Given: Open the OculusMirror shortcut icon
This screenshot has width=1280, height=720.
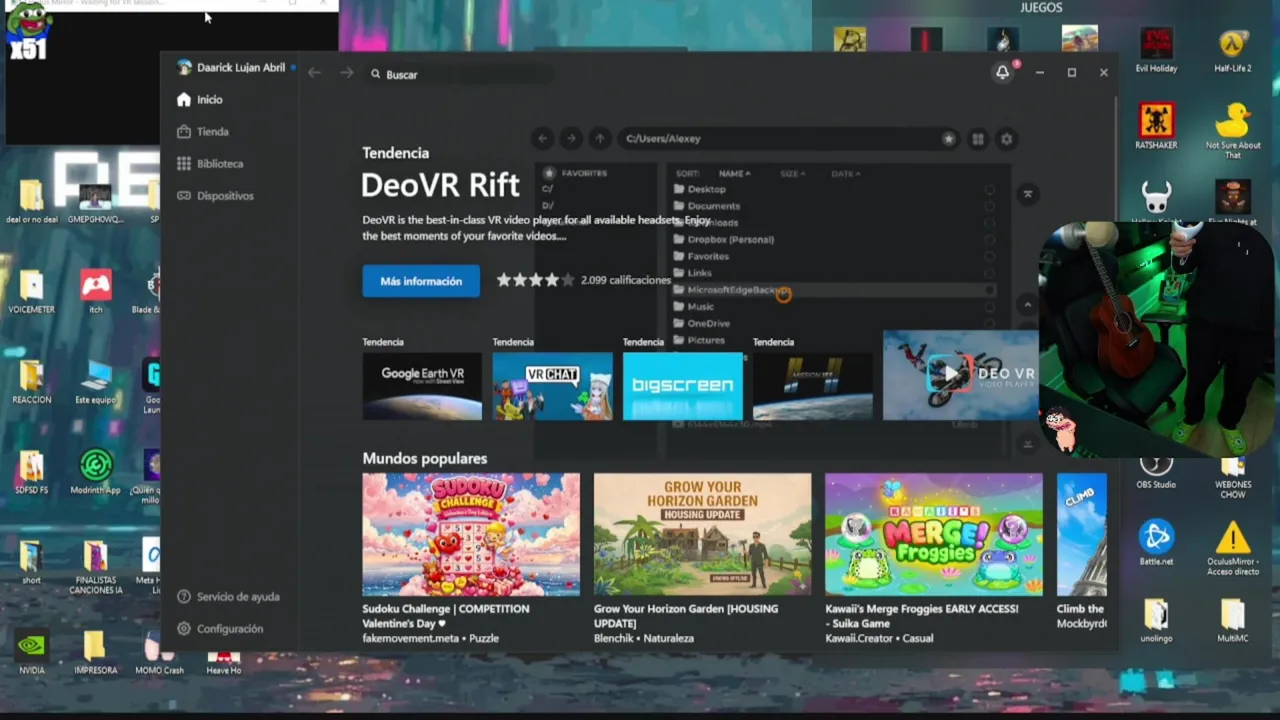Looking at the screenshot, I should coord(1232,548).
